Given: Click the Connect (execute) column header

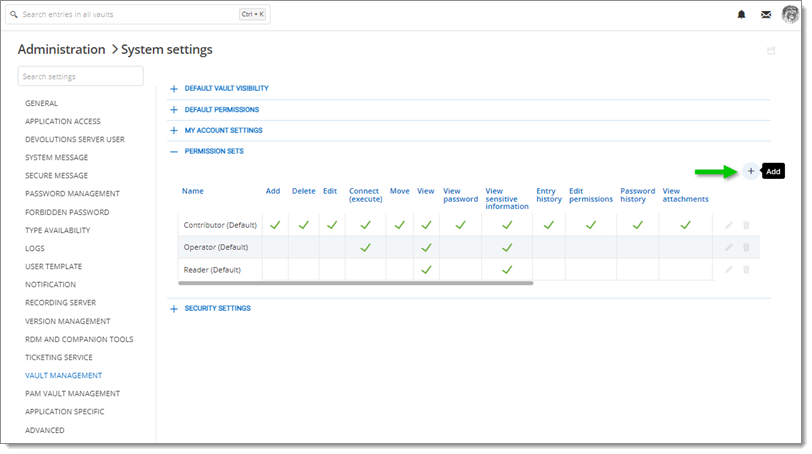Looking at the screenshot, I should click(366, 195).
